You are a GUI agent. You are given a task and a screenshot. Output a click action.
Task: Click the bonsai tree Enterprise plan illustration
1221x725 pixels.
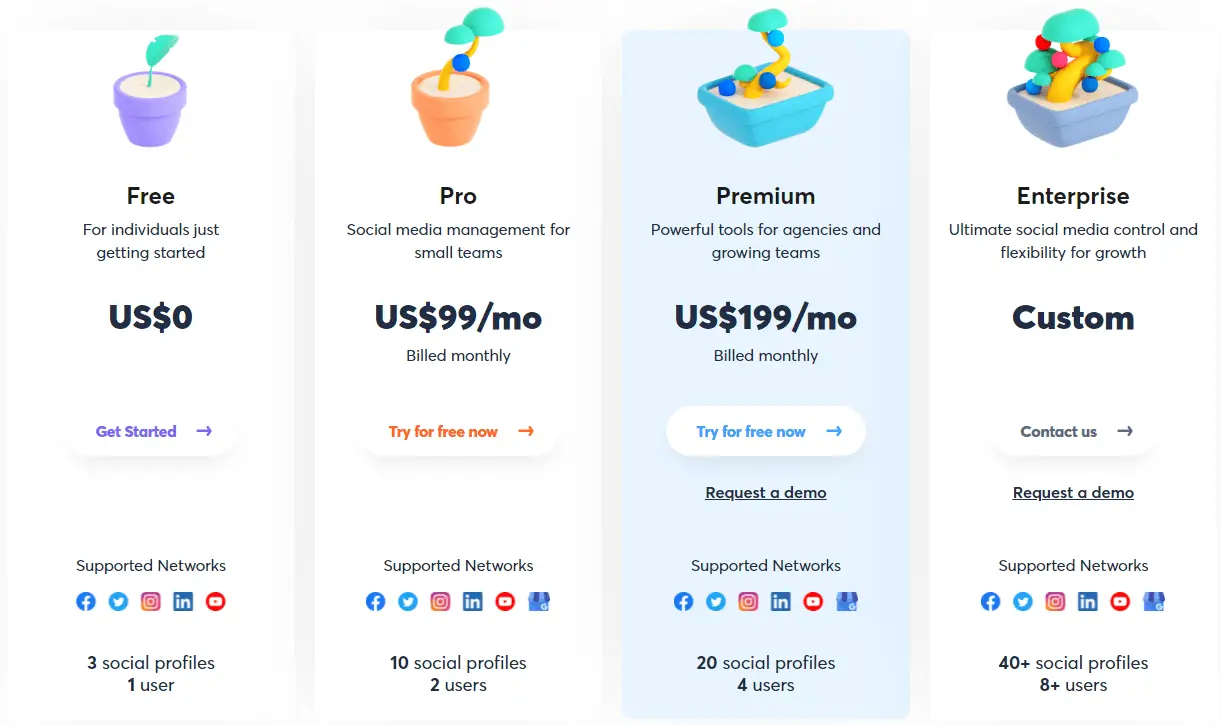[1073, 78]
